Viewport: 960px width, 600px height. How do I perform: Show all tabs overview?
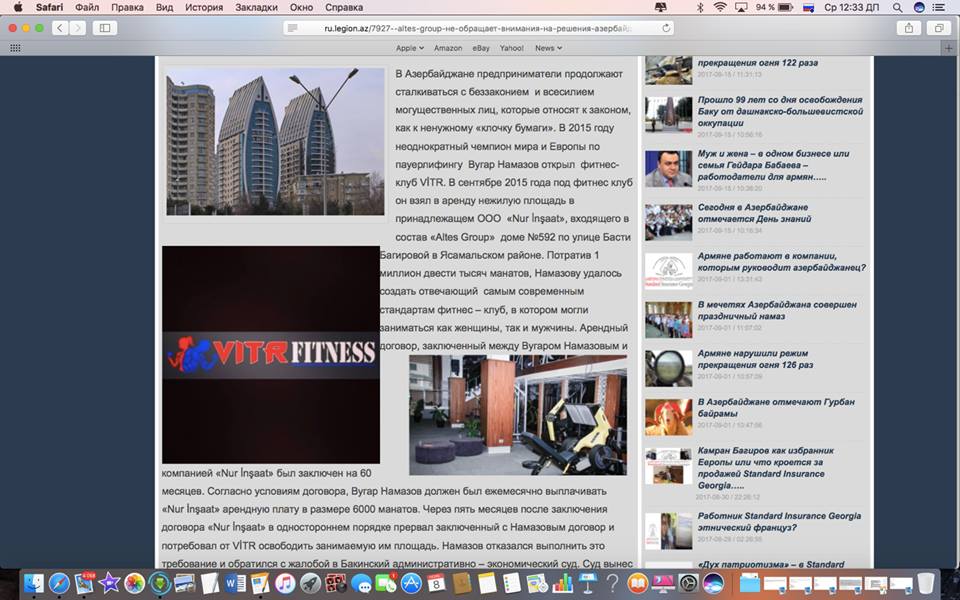click(x=939, y=28)
